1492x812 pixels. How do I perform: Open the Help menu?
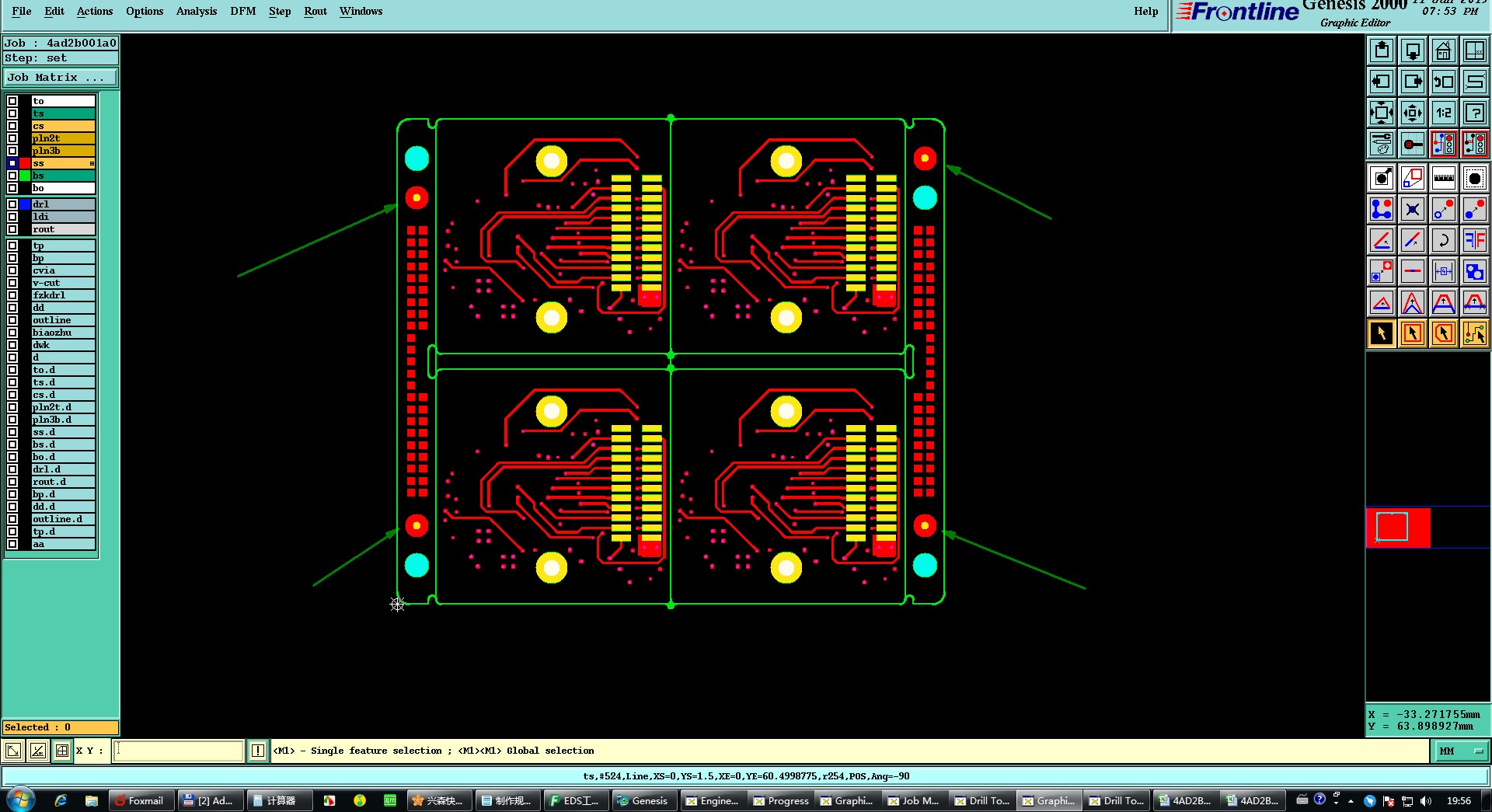(1146, 11)
